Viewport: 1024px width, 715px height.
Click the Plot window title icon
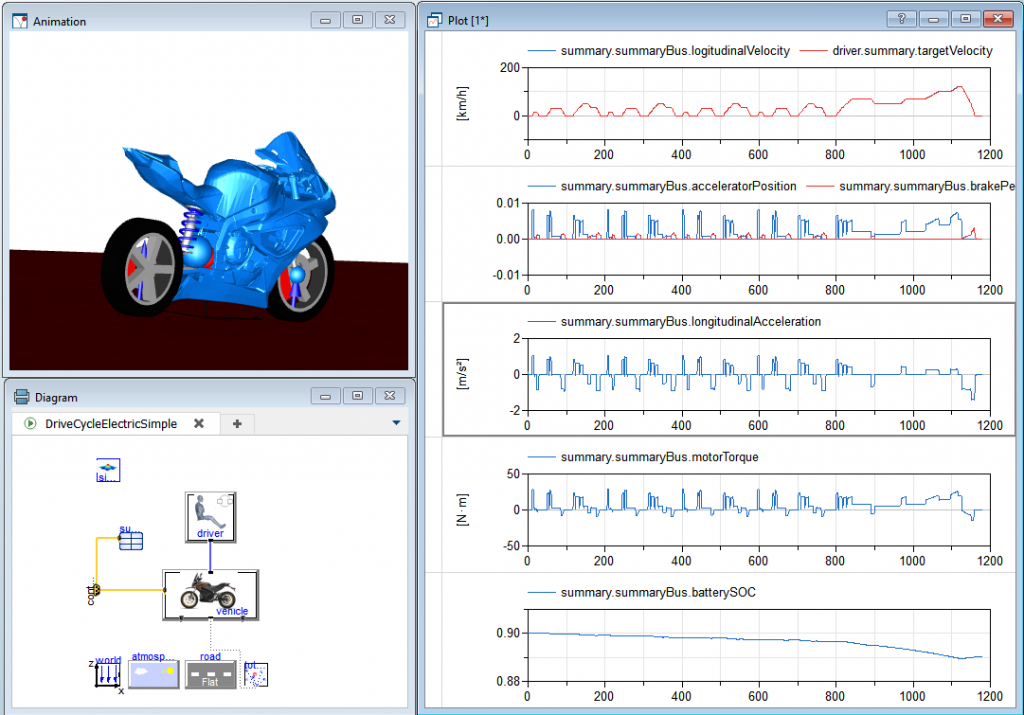point(434,20)
